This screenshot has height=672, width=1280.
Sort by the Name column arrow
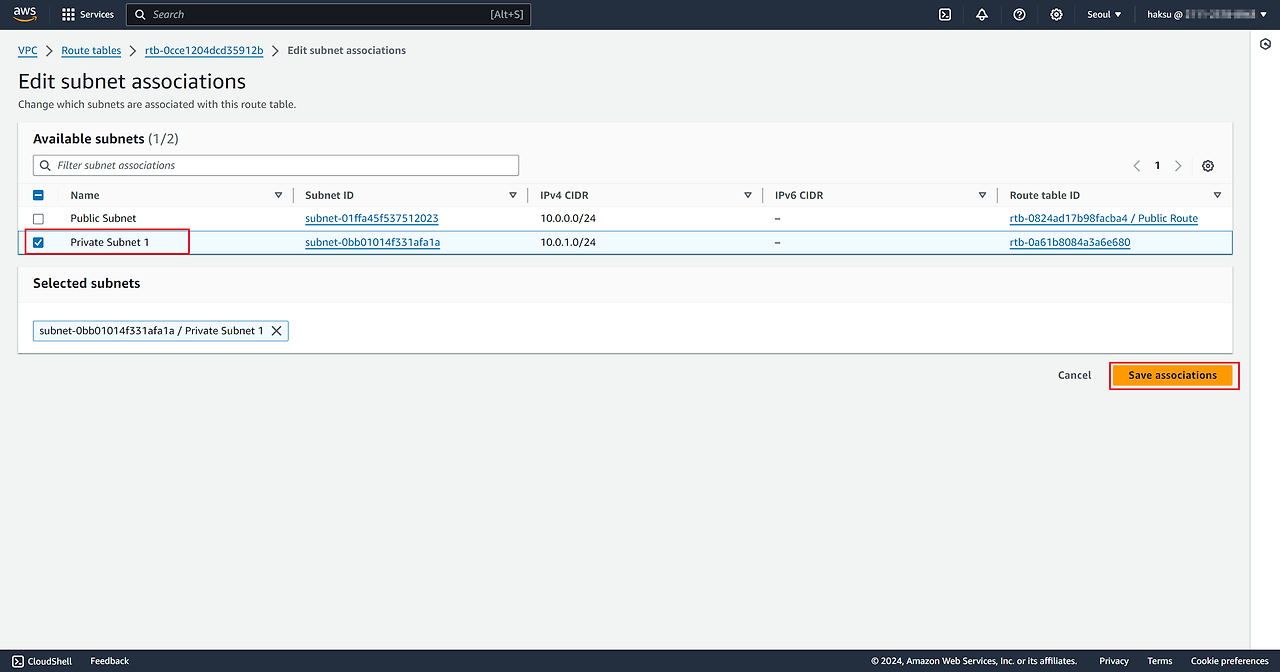click(x=278, y=196)
